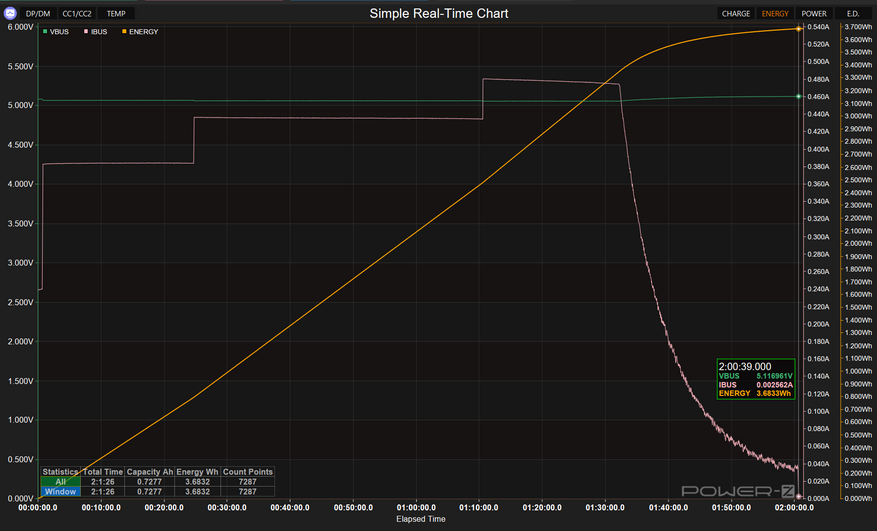Click the VBUS curve endpoint marker on right edge
Screen dimensions: 877x531
798,96
